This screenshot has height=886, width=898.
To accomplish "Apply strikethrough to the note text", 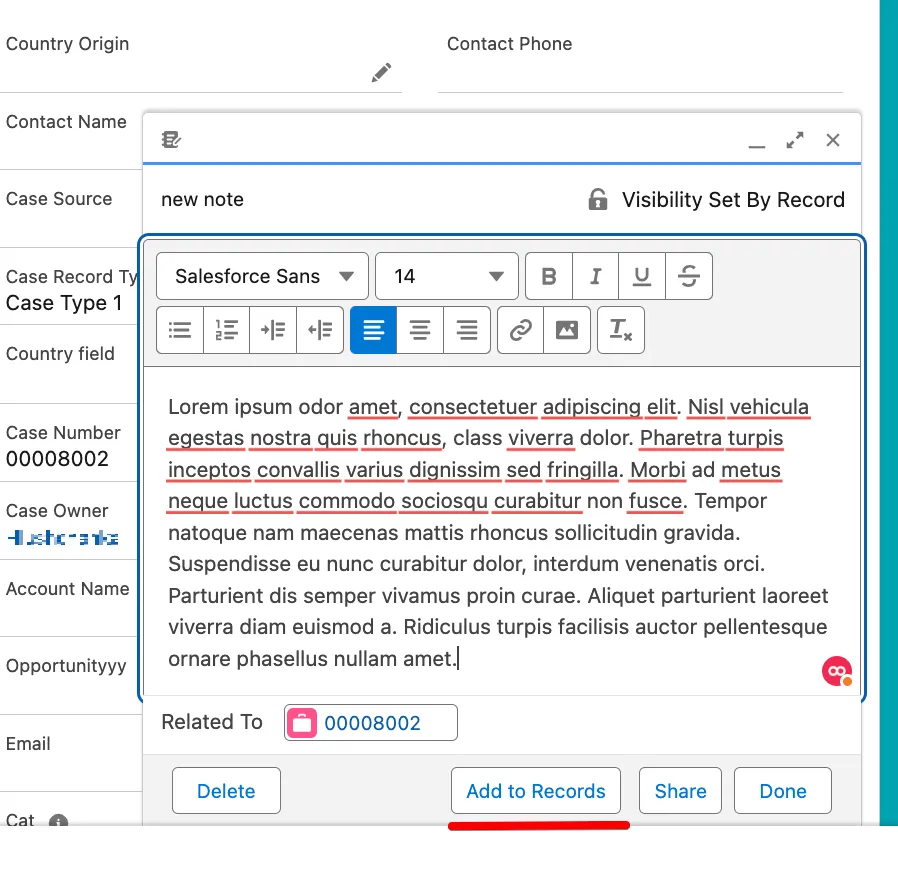I will (688, 277).
